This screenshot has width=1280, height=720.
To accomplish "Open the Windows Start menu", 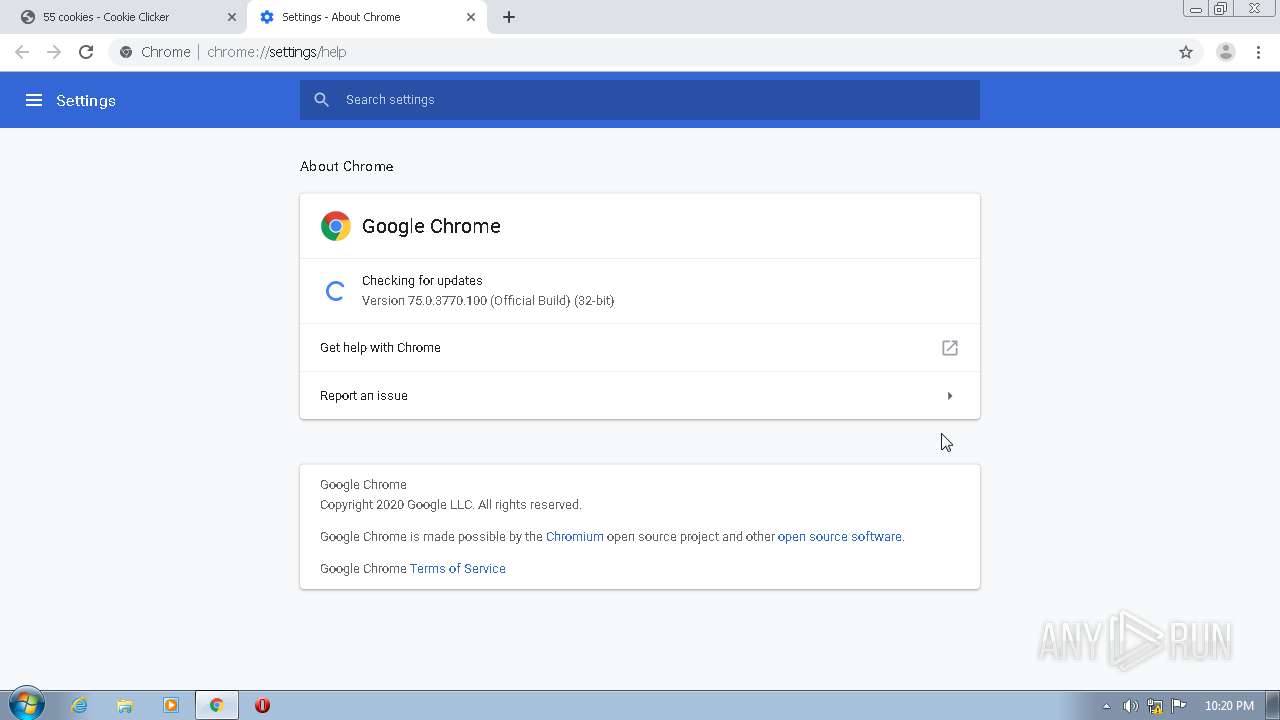I will (x=26, y=705).
